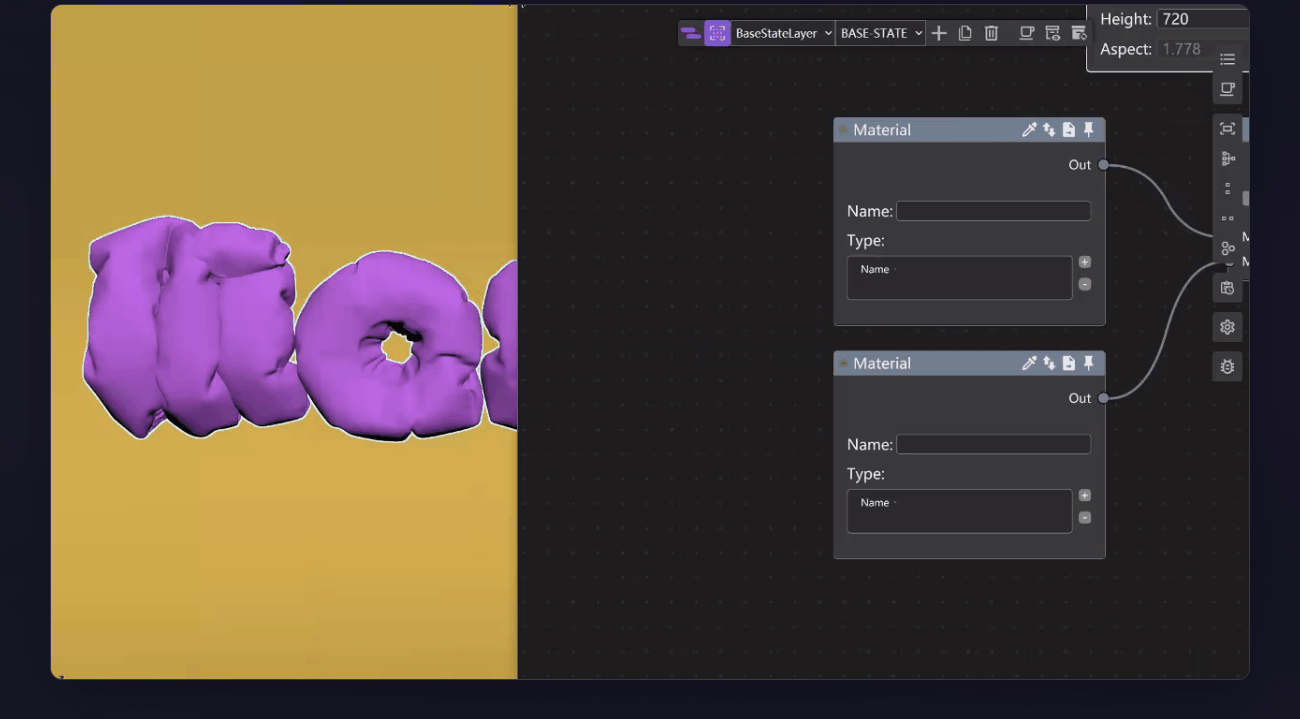
Task: Open the gear settings icon in the right sidebar
Action: point(1227,327)
